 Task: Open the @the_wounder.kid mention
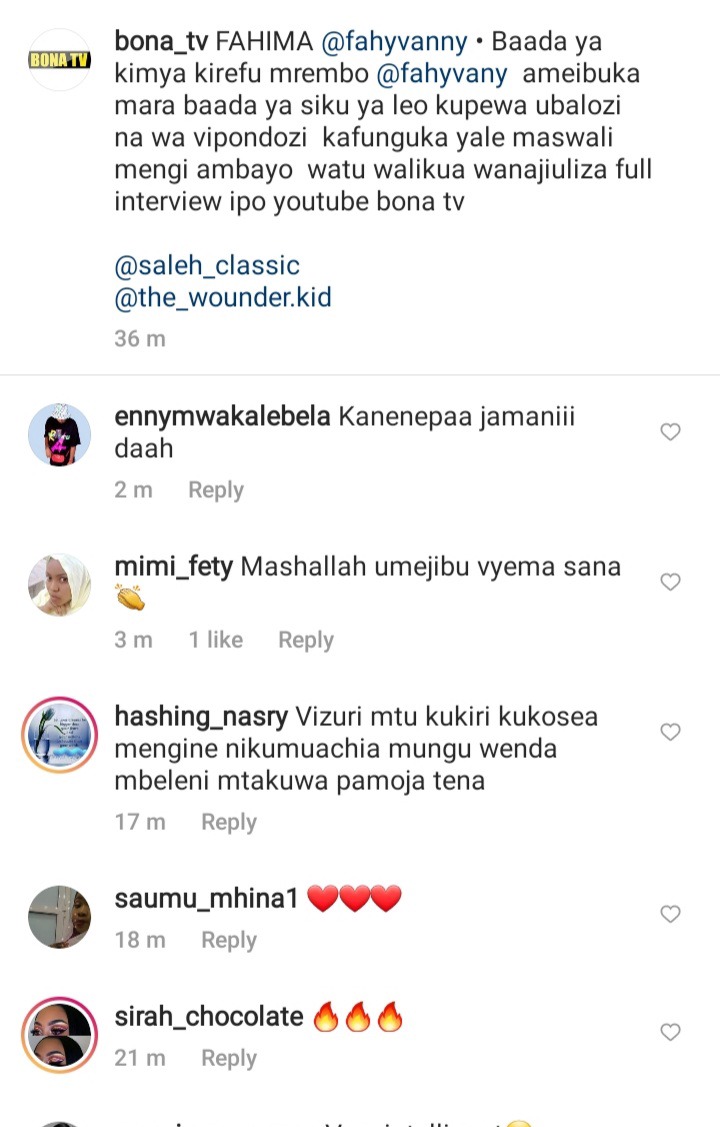click(x=223, y=297)
